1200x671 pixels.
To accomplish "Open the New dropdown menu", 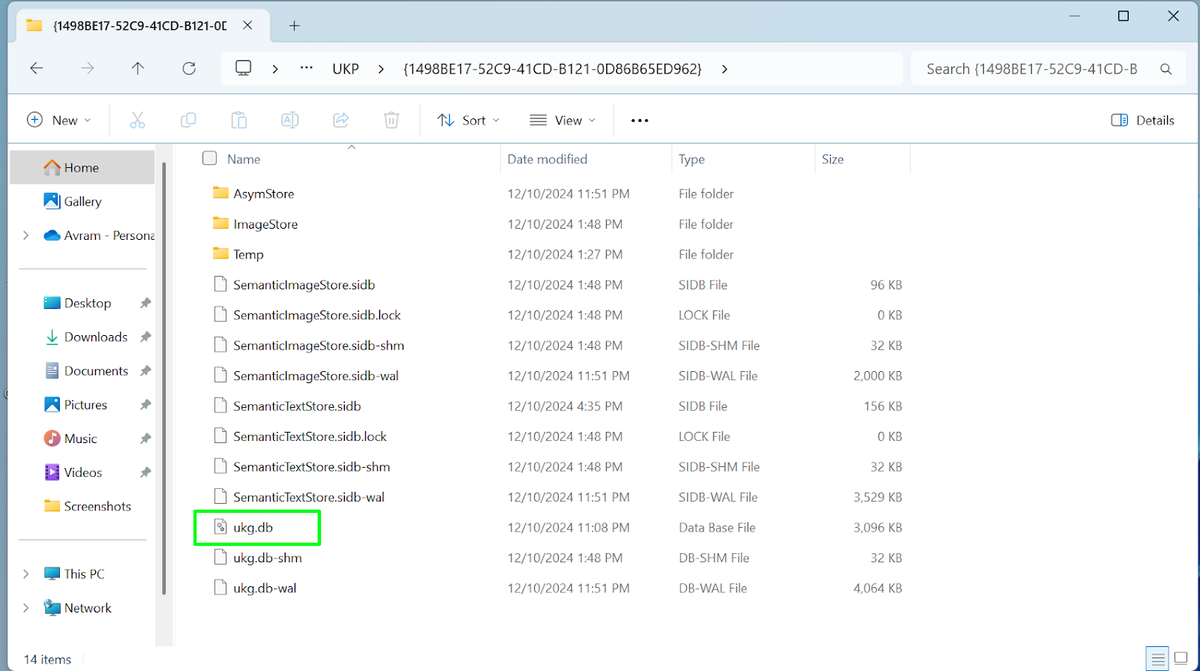I will tap(58, 120).
